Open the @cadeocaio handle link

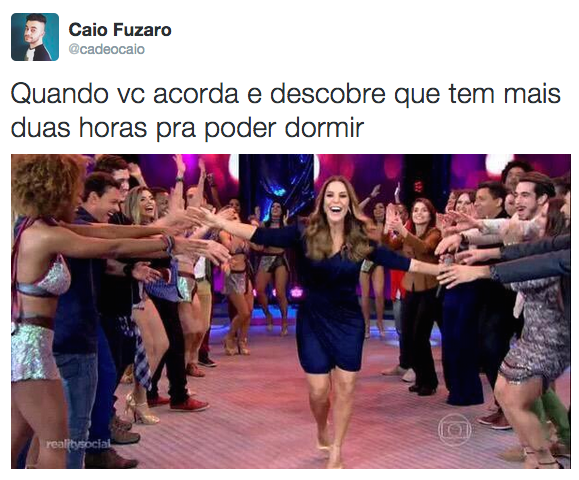click(x=107, y=49)
